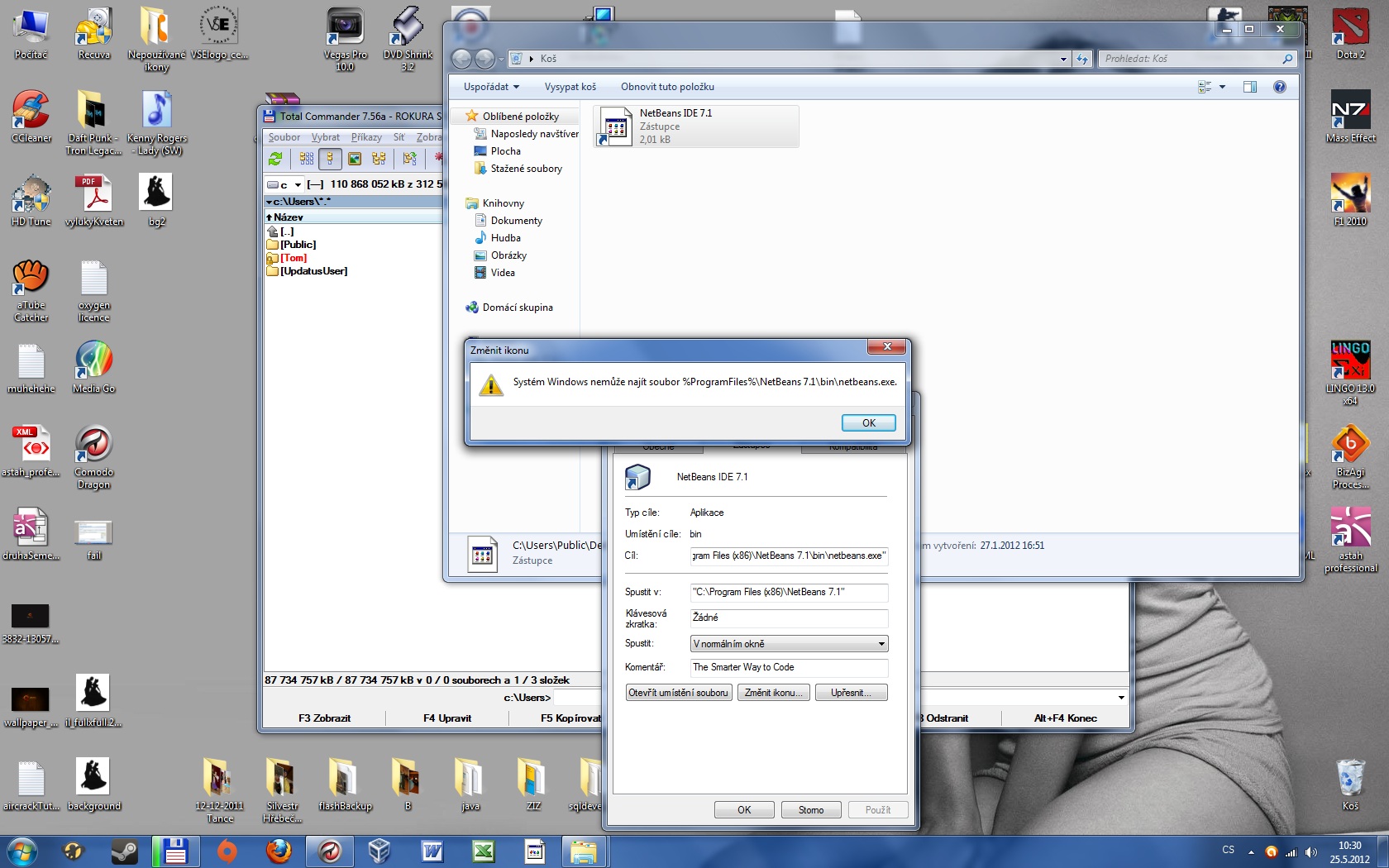Click Storno in the NetBeans properties dialog
1389x868 pixels.
click(x=811, y=810)
